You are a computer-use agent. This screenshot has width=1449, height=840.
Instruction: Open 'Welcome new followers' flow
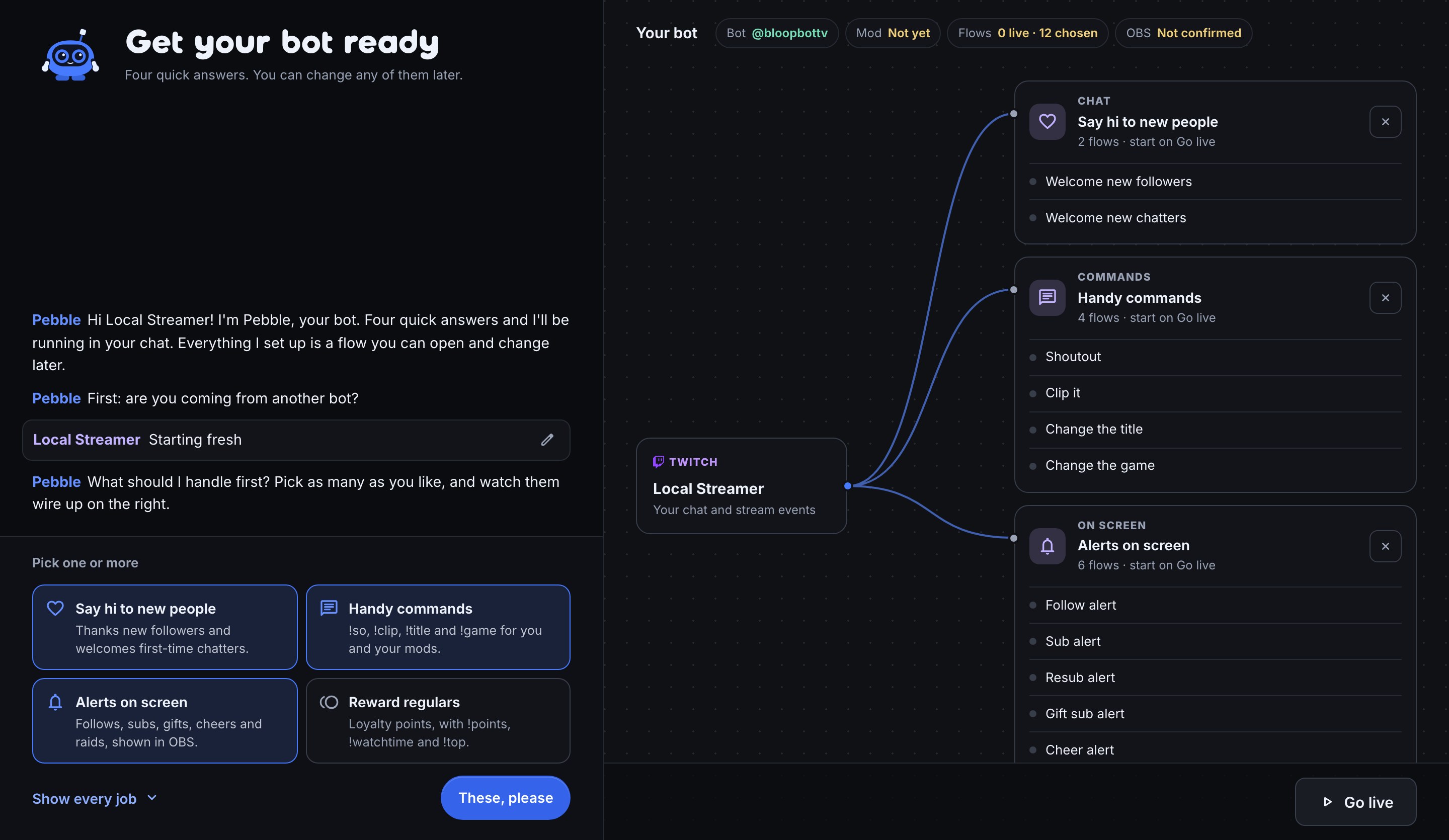[x=1215, y=182]
